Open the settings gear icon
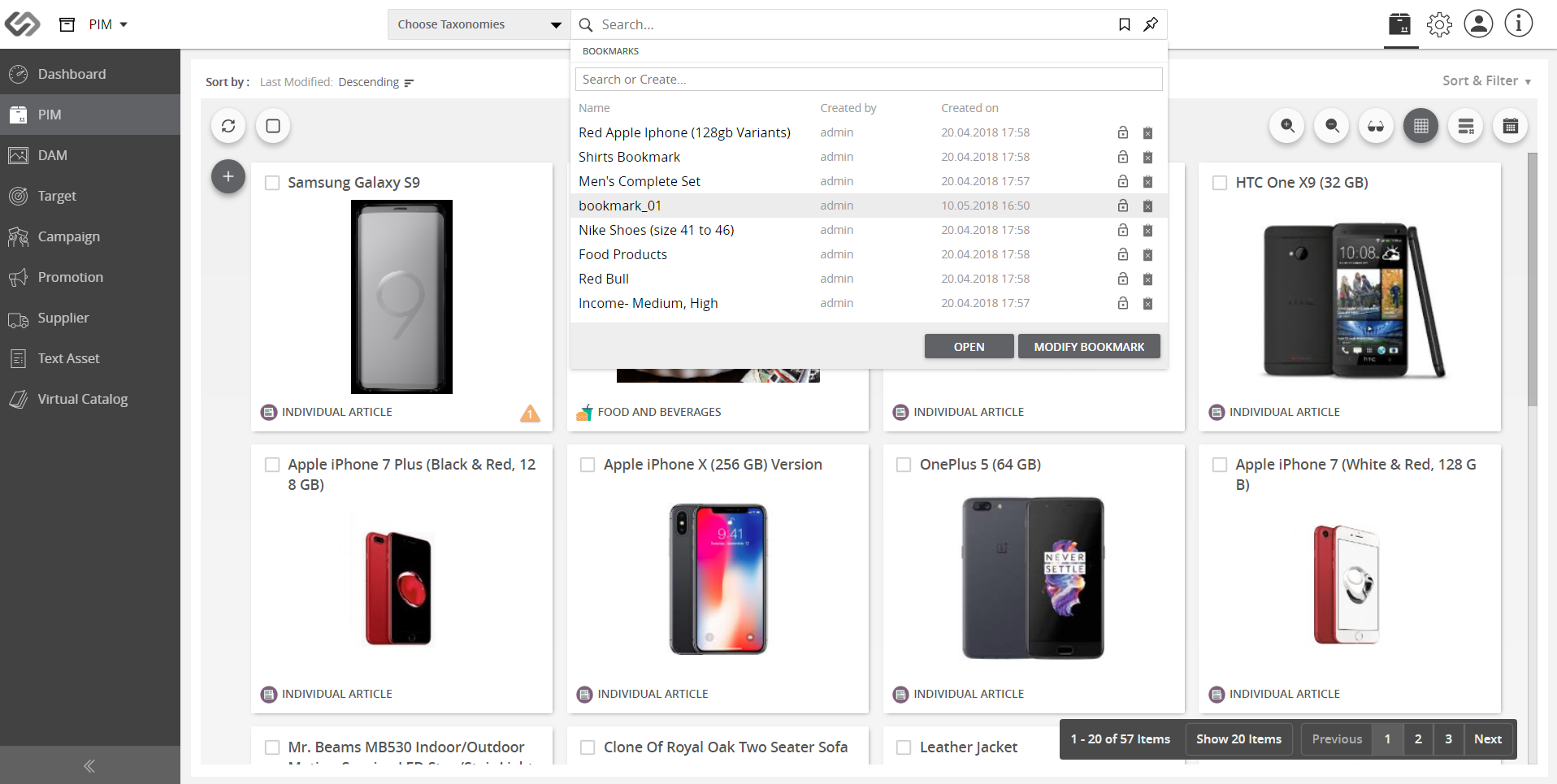Image resolution: width=1557 pixels, height=784 pixels. tap(1439, 24)
